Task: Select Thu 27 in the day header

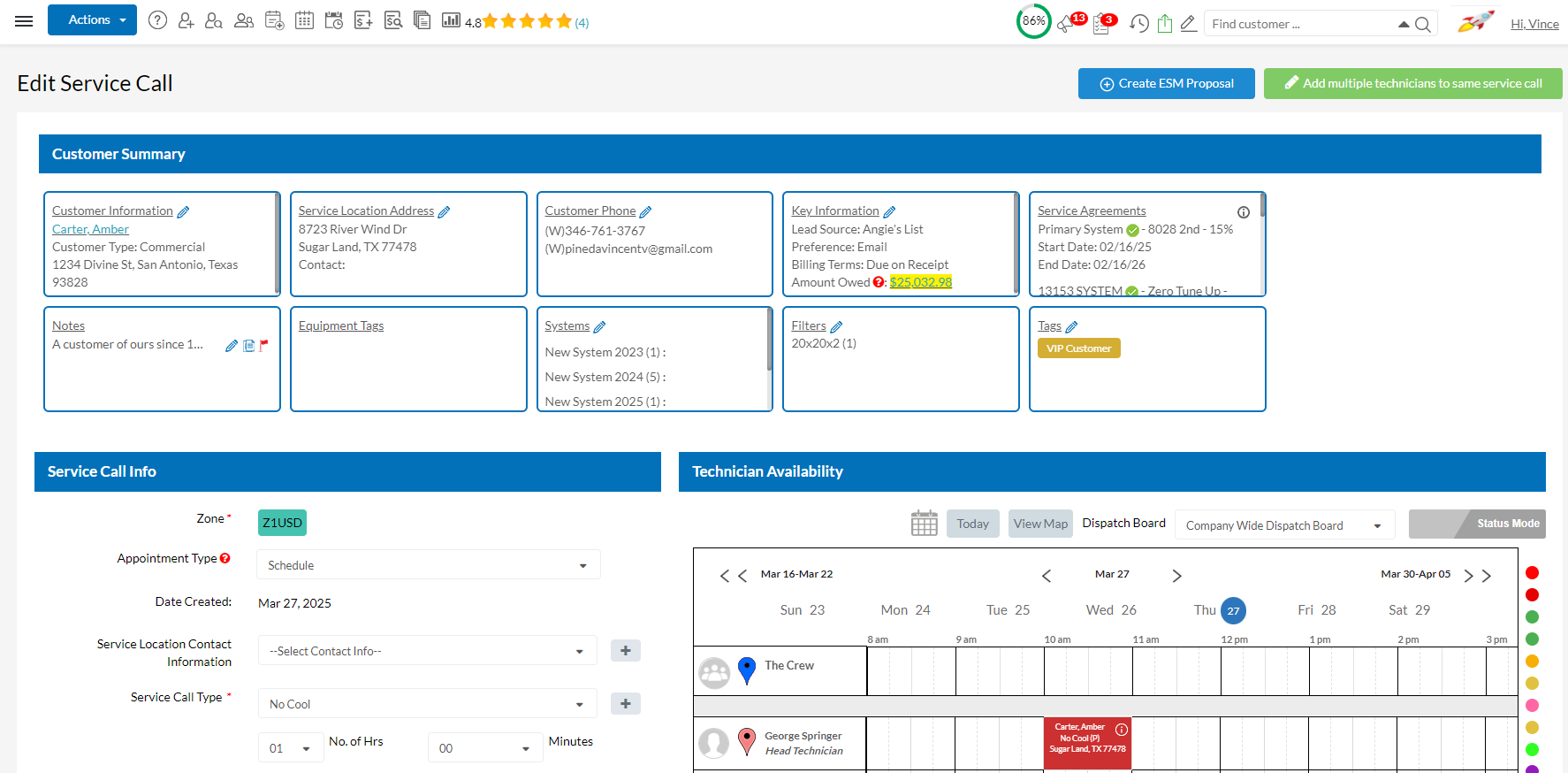Action: point(1232,610)
